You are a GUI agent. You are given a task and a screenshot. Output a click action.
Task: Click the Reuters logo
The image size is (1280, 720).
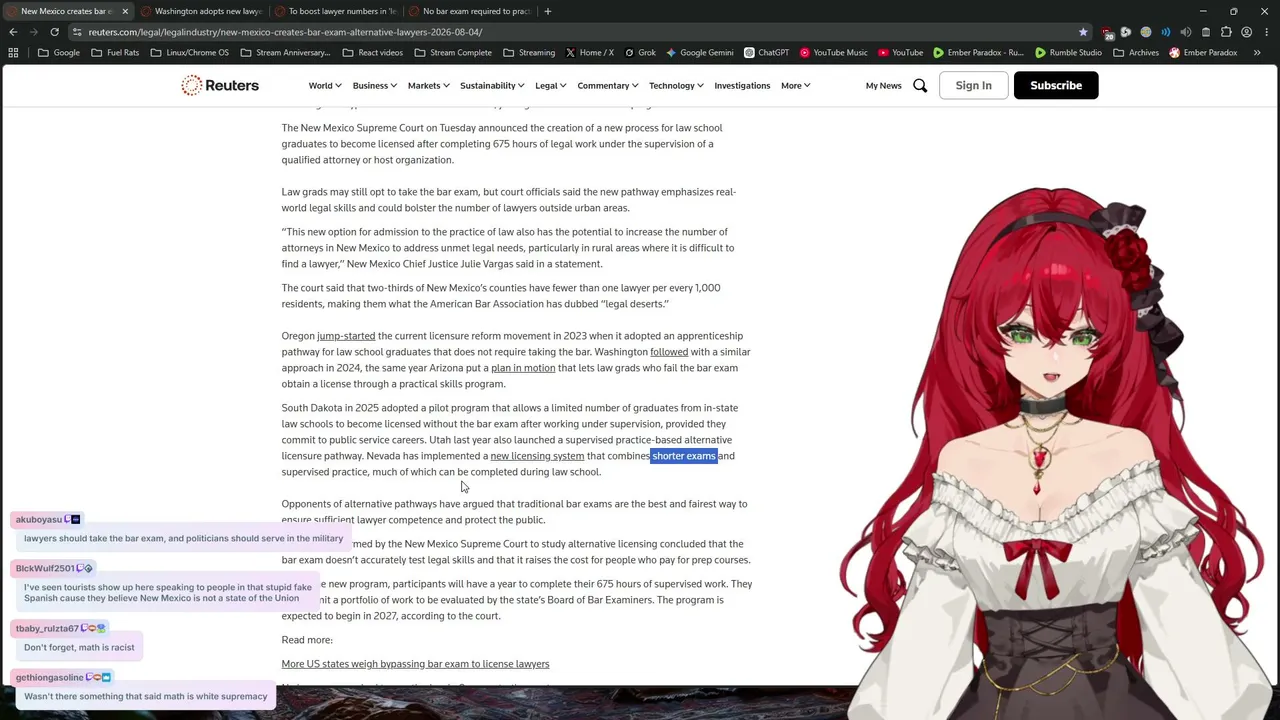pos(220,85)
